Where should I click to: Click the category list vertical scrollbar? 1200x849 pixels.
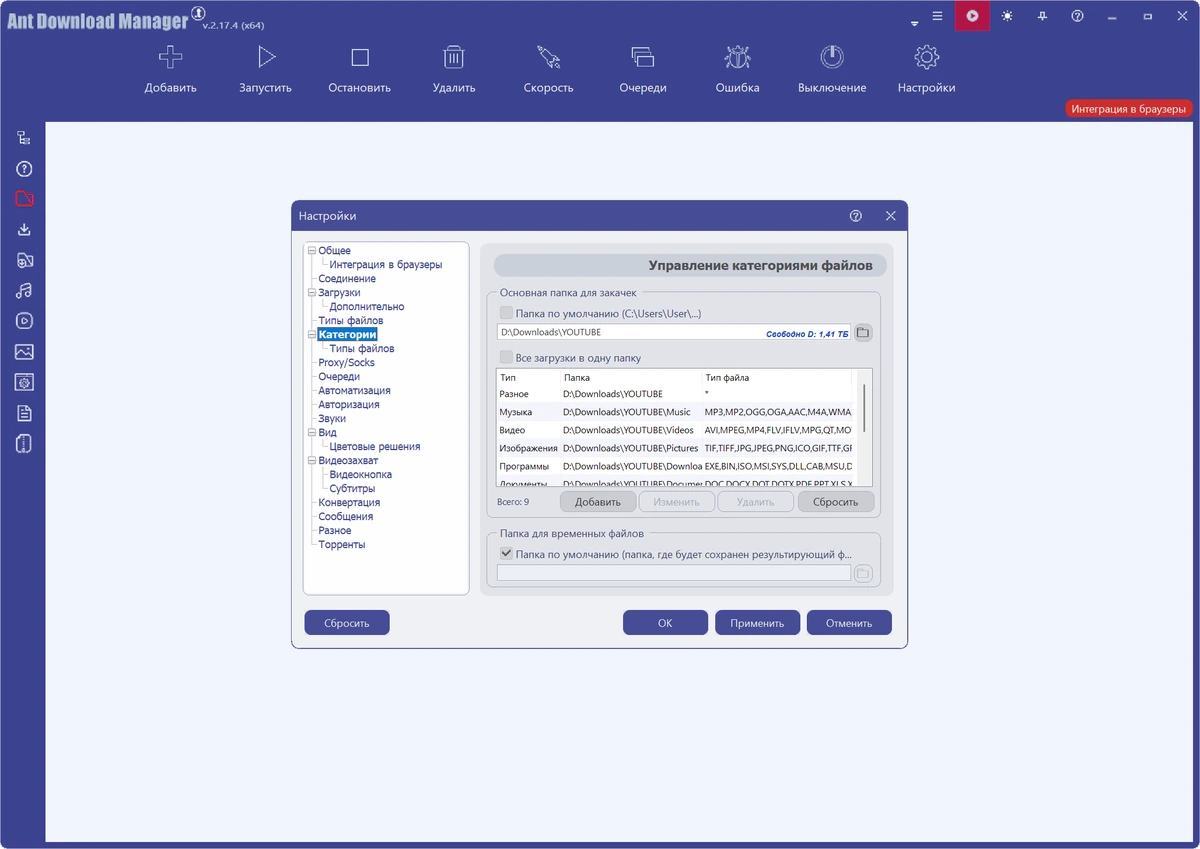point(864,408)
